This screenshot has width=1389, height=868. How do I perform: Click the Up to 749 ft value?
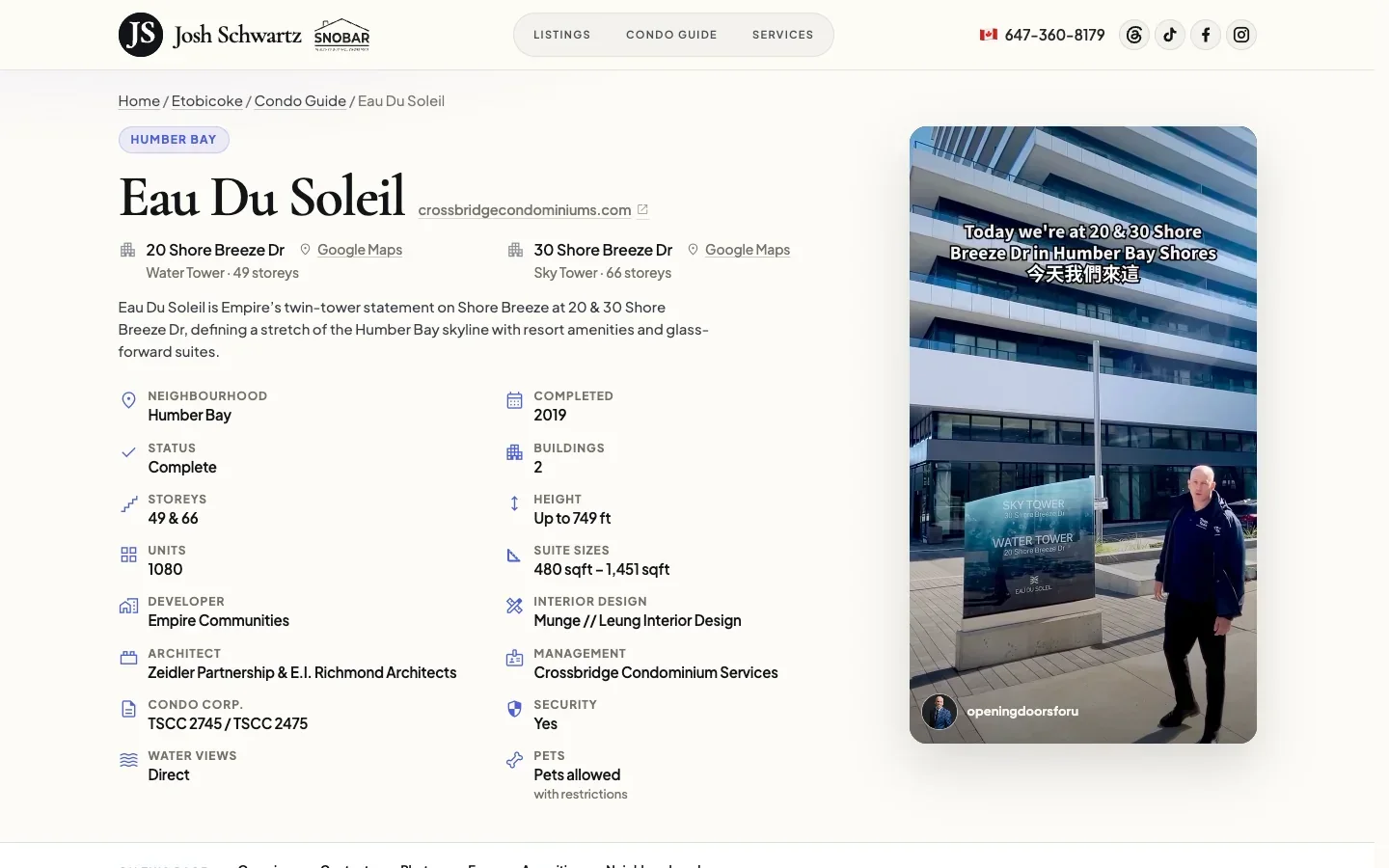point(573,519)
